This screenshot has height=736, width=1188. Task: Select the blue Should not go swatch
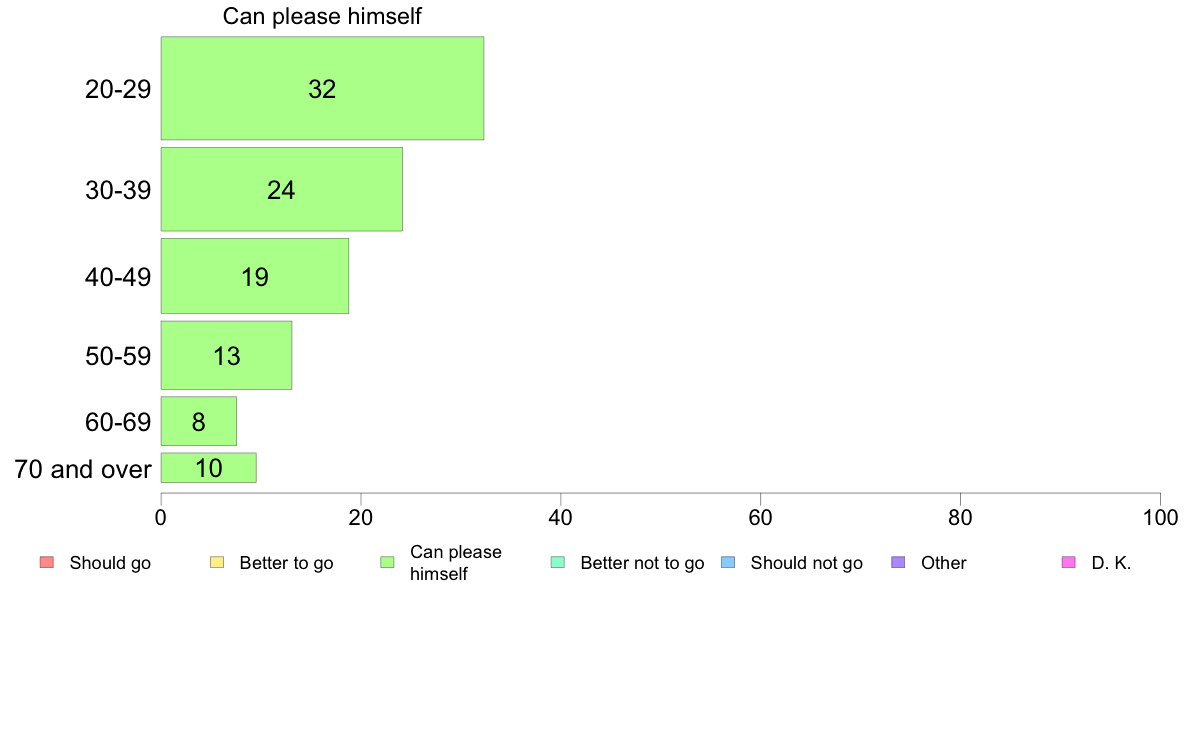728,562
